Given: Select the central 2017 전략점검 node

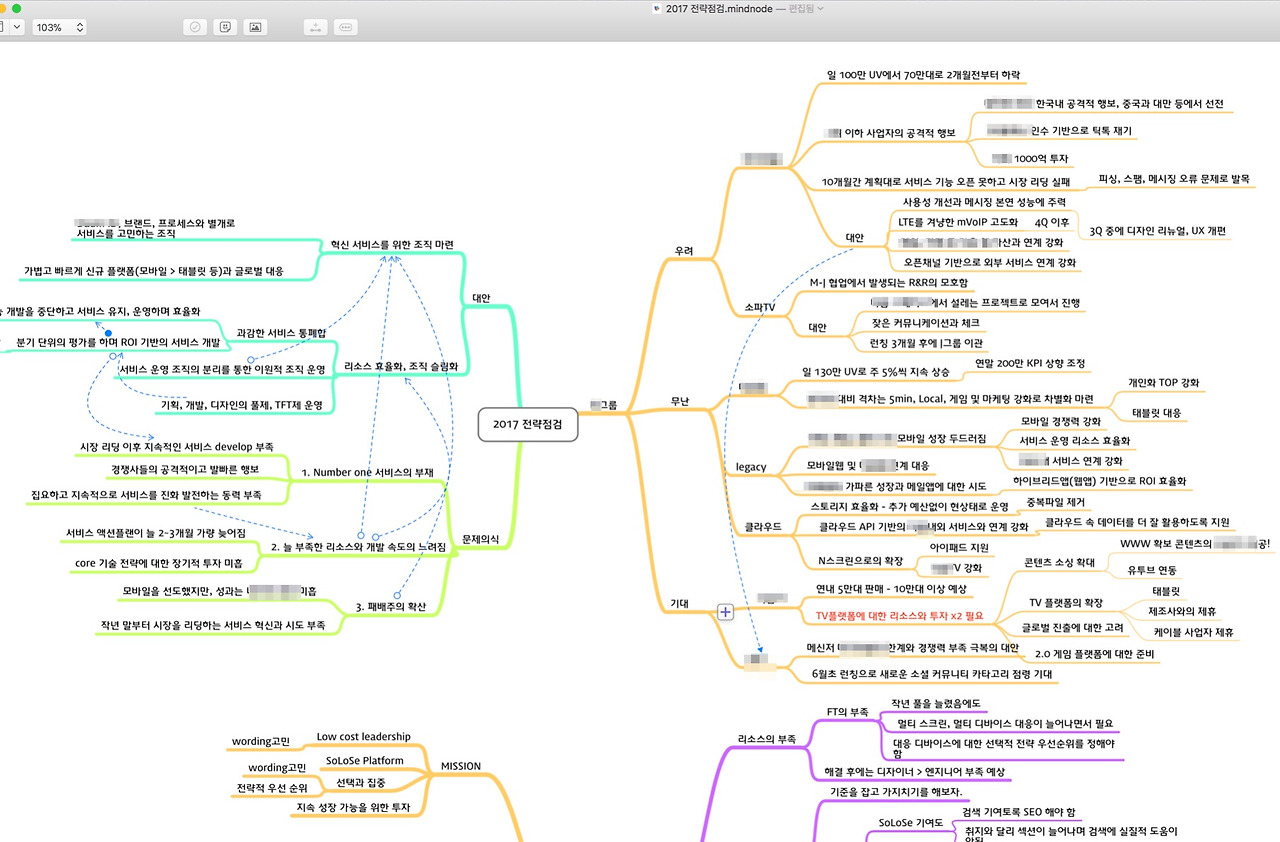Looking at the screenshot, I should click(x=528, y=424).
